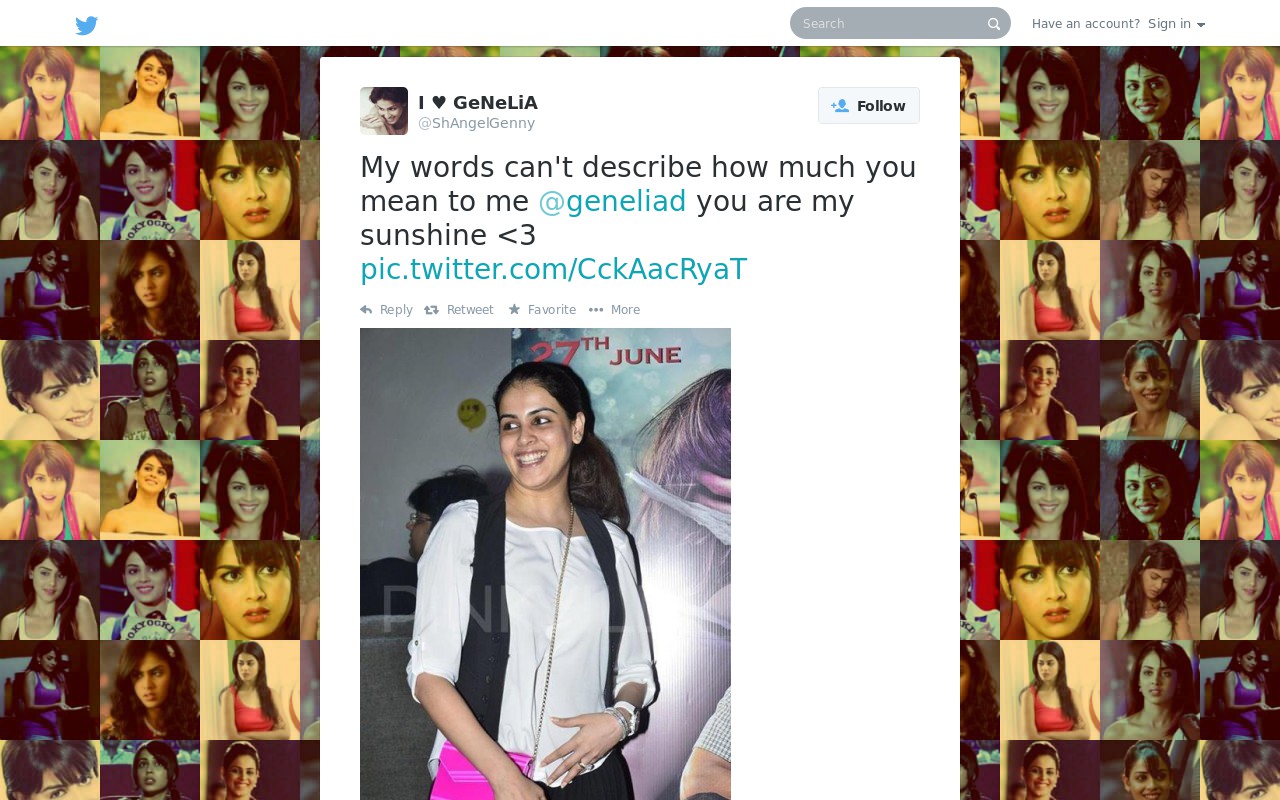
Task: Open the More options menu
Action: (614, 310)
